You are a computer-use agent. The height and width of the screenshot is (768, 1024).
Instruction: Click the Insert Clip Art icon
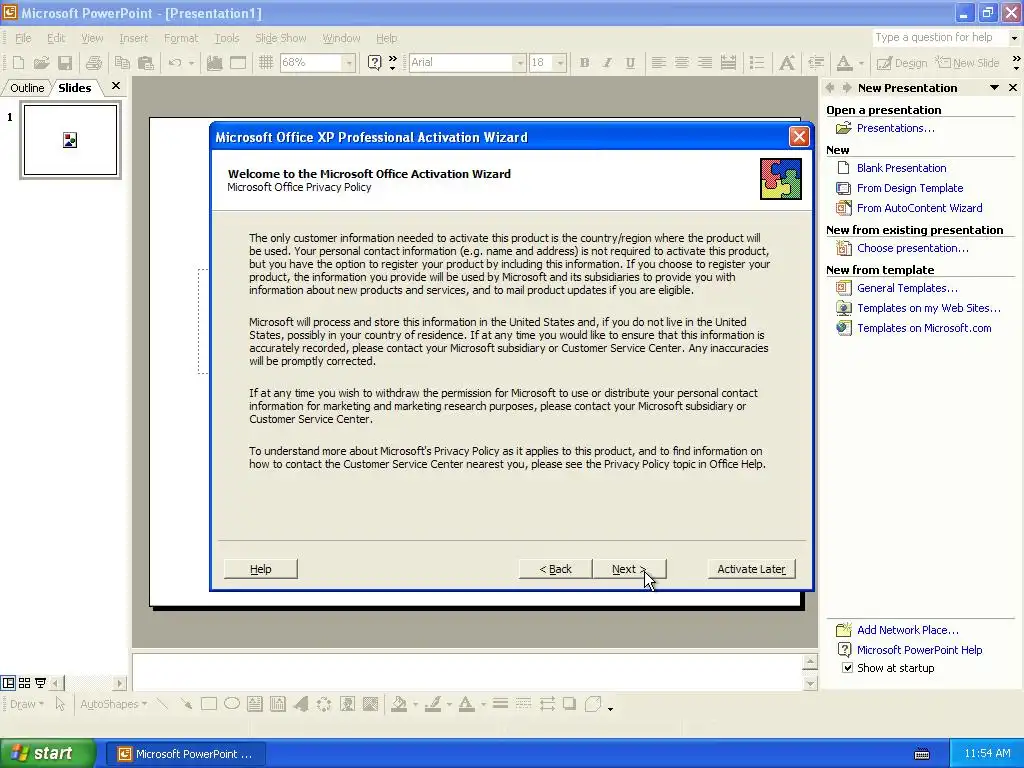347,704
